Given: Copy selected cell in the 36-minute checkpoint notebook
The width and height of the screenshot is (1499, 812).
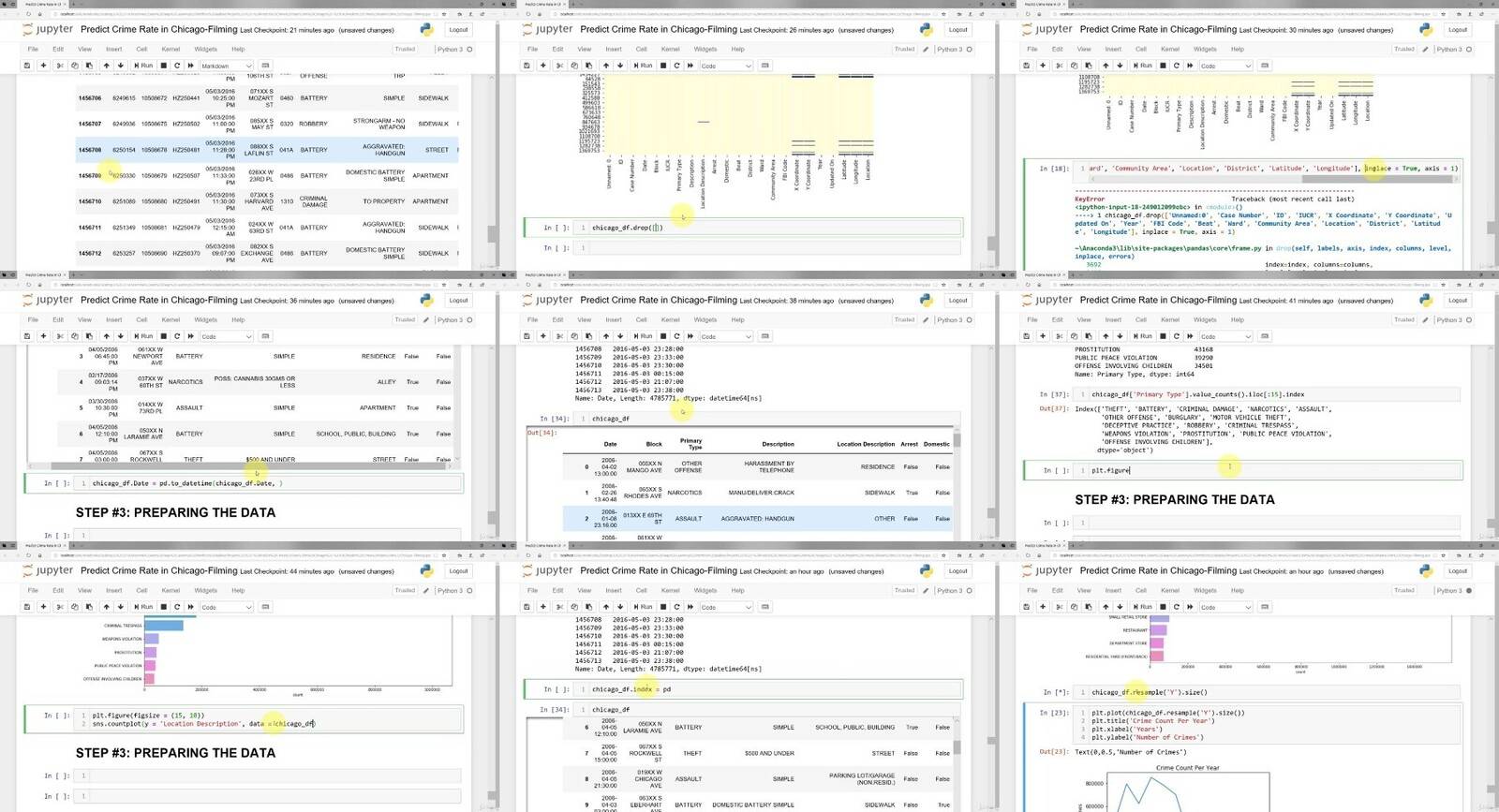Looking at the screenshot, I should (x=75, y=335).
